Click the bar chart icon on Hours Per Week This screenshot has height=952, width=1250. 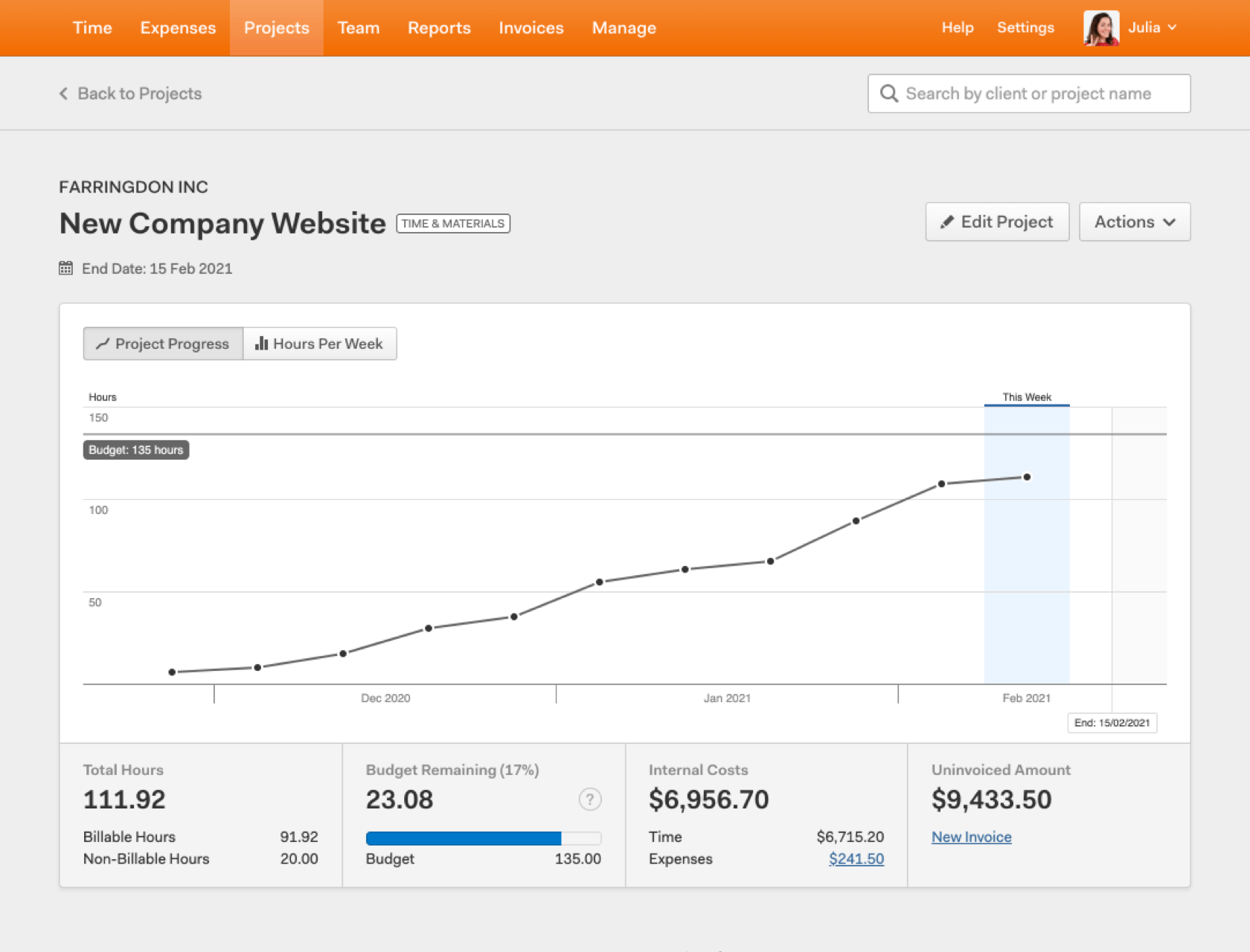coord(261,344)
